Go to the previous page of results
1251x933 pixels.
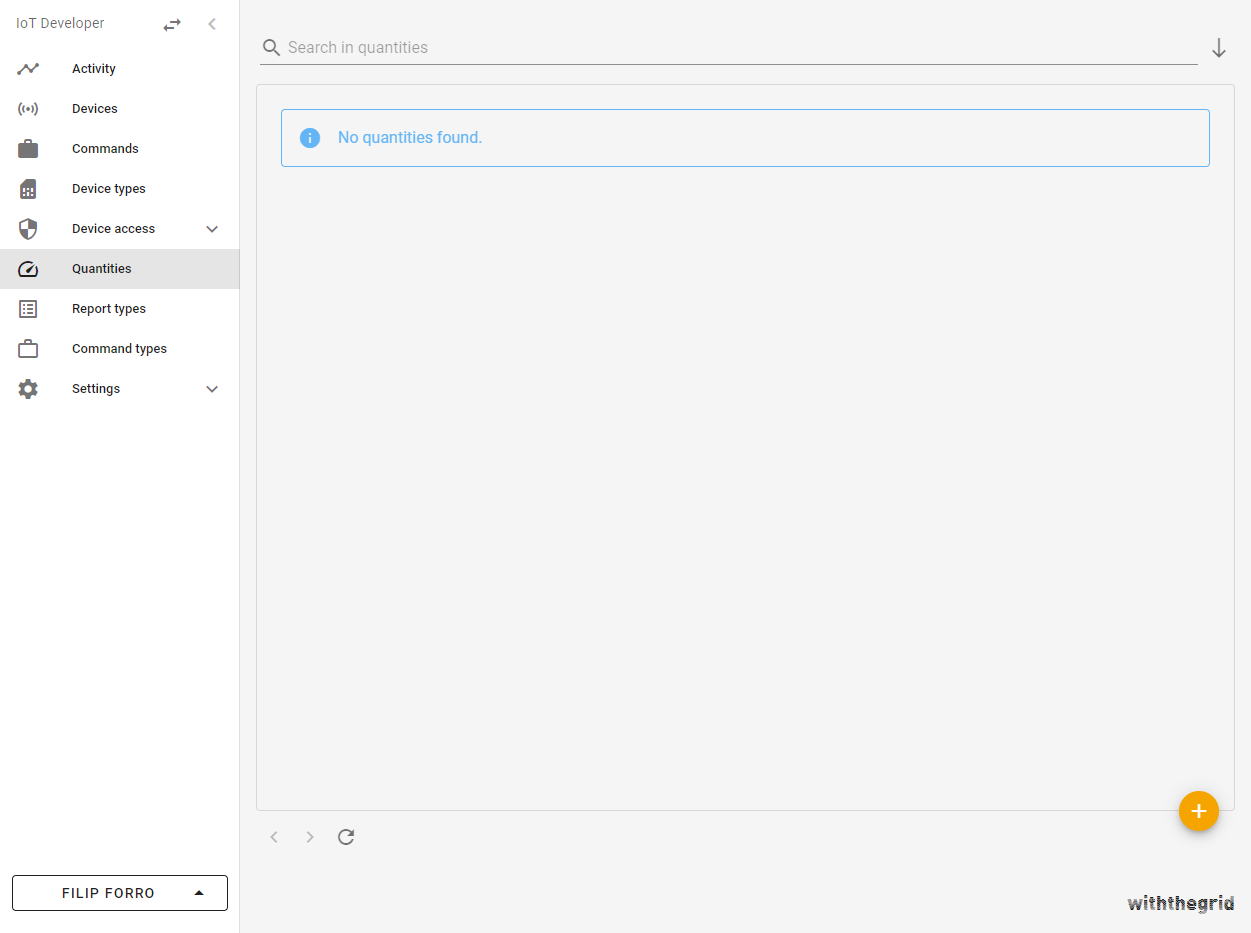(274, 837)
